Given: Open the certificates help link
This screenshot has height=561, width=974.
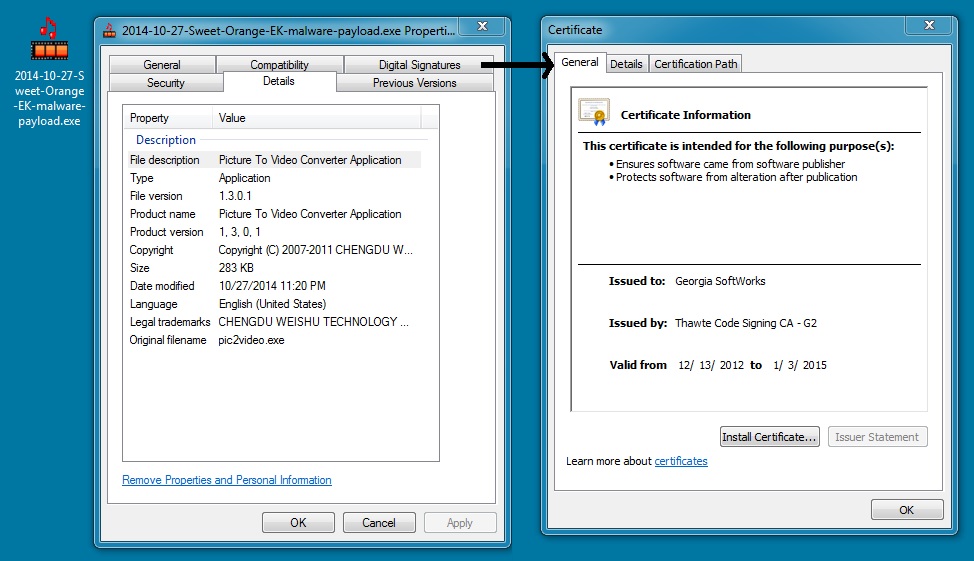Looking at the screenshot, I should 681,461.
